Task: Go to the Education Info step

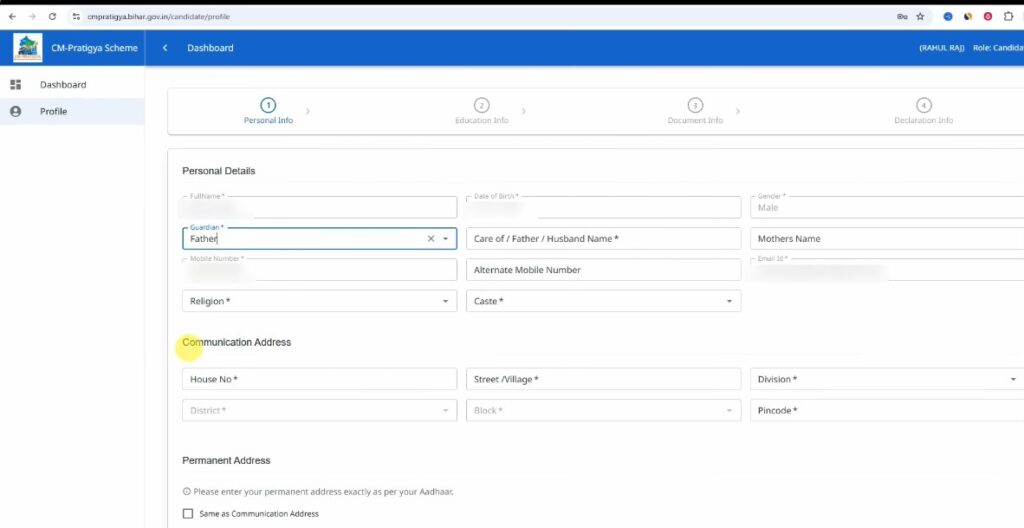Action: [481, 111]
